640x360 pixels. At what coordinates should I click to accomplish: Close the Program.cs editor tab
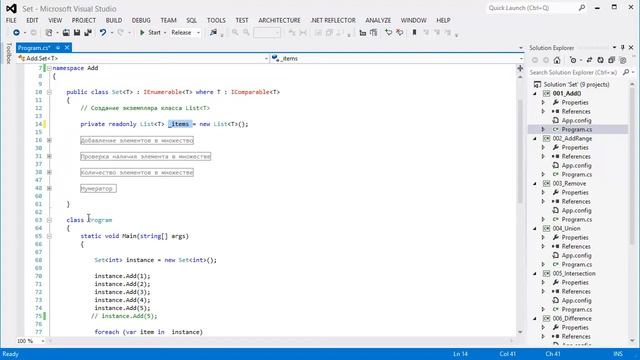click(67, 48)
